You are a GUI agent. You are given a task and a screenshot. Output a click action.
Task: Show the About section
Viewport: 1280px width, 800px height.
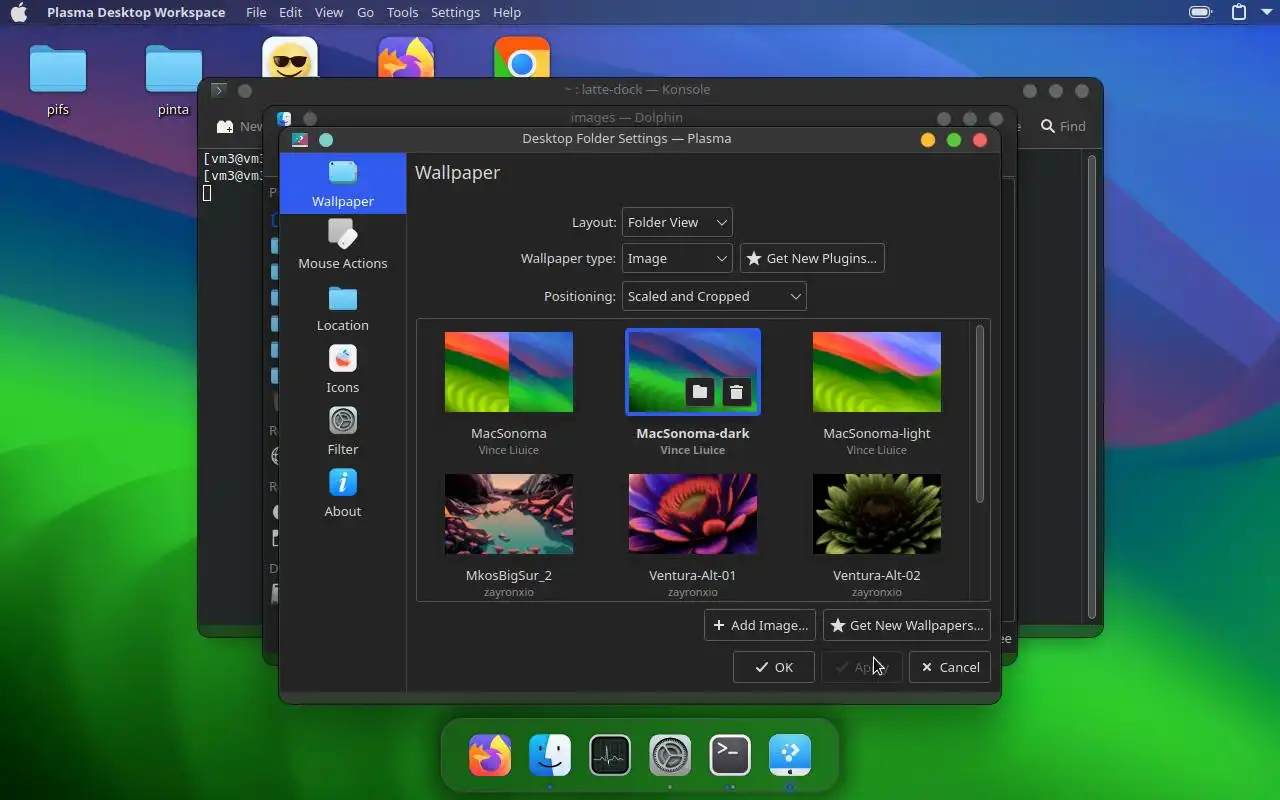click(x=343, y=494)
